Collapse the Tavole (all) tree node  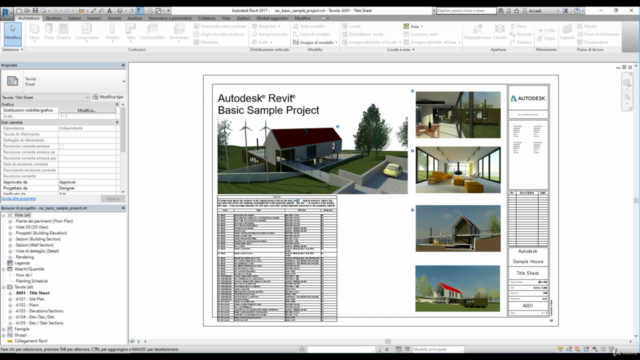[x=4, y=287]
